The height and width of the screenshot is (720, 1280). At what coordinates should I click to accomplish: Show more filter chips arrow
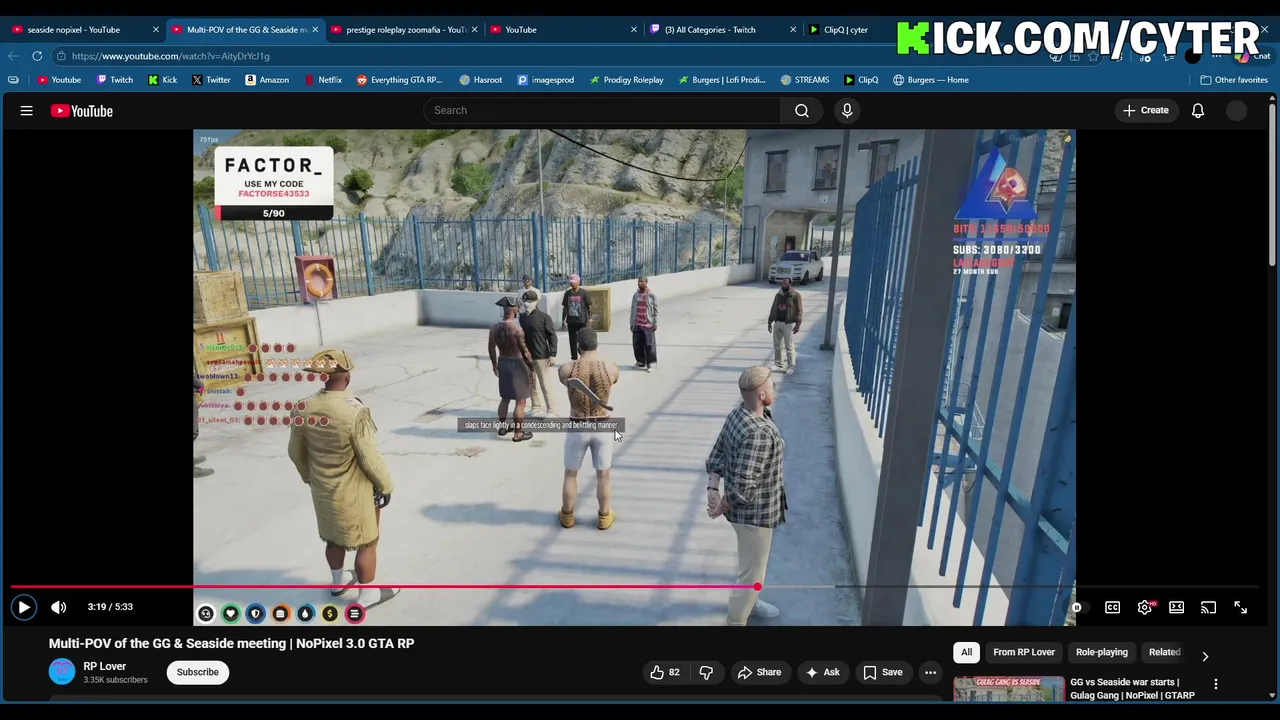(1205, 656)
